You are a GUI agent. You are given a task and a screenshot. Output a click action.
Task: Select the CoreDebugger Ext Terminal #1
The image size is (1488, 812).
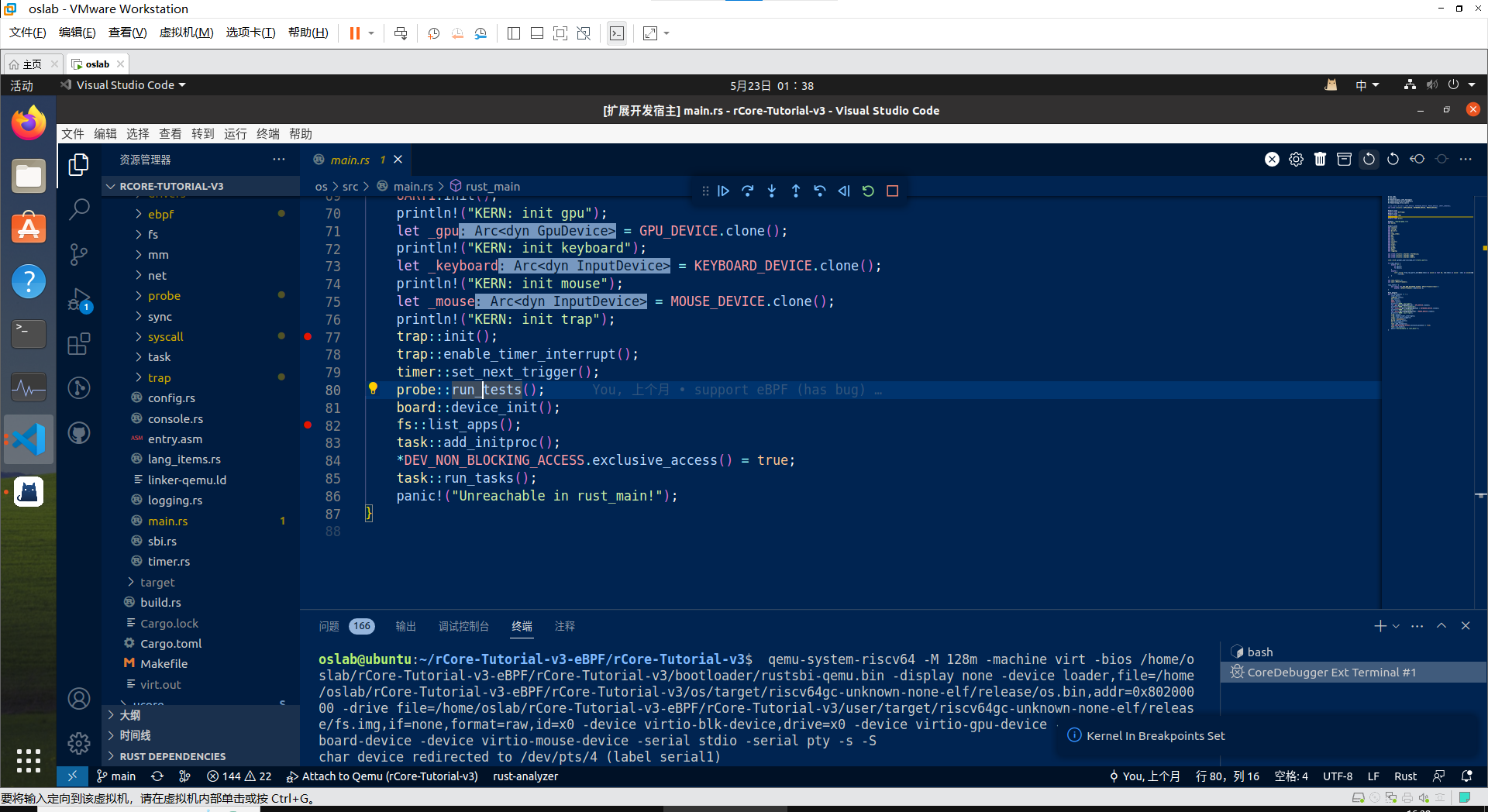pos(1353,673)
